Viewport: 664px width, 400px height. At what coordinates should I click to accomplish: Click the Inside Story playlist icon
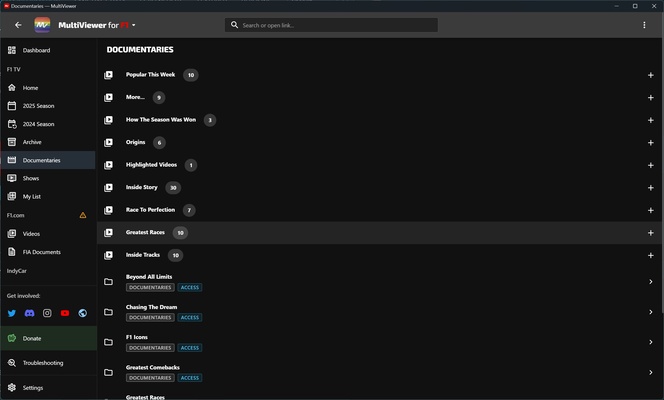[x=108, y=188]
